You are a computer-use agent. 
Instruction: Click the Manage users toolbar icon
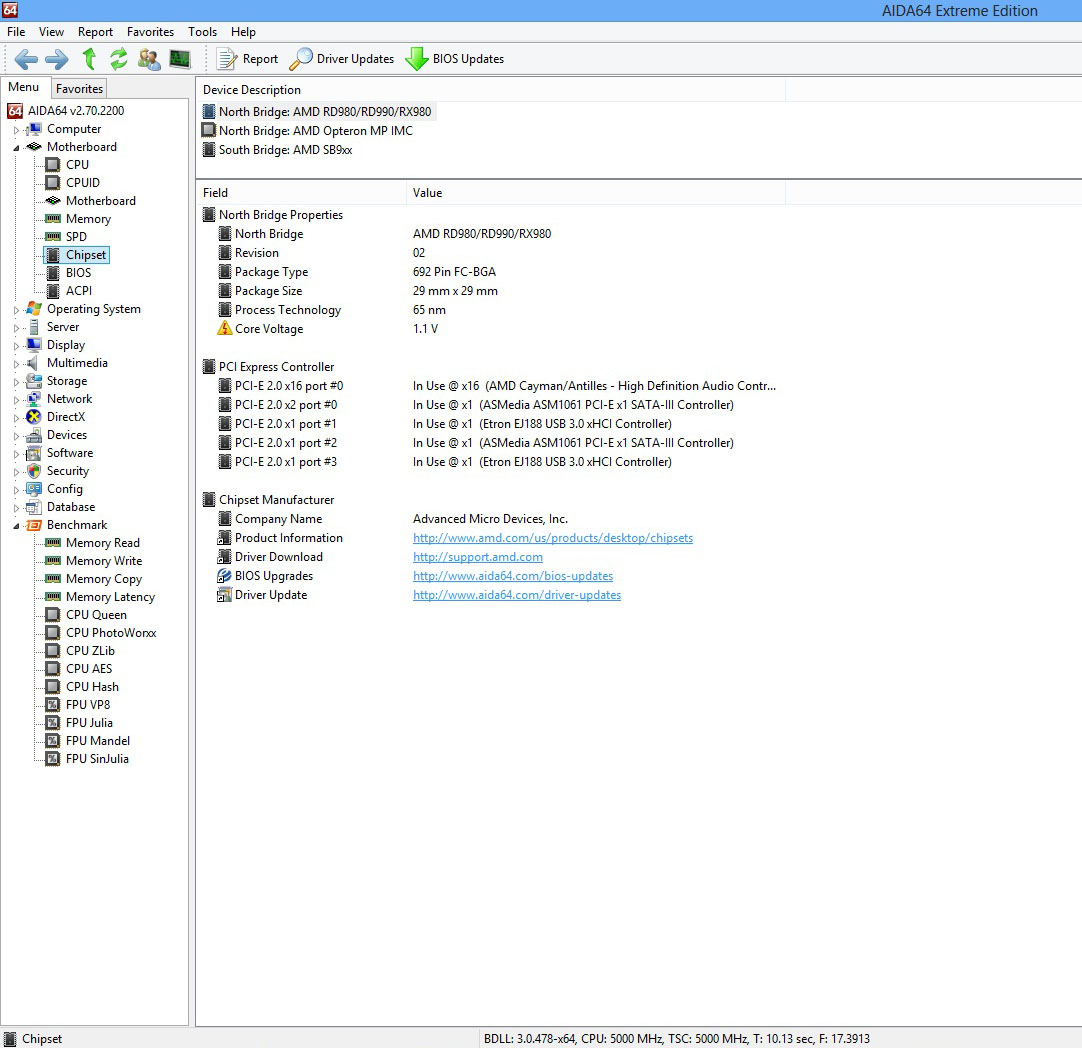[x=149, y=59]
